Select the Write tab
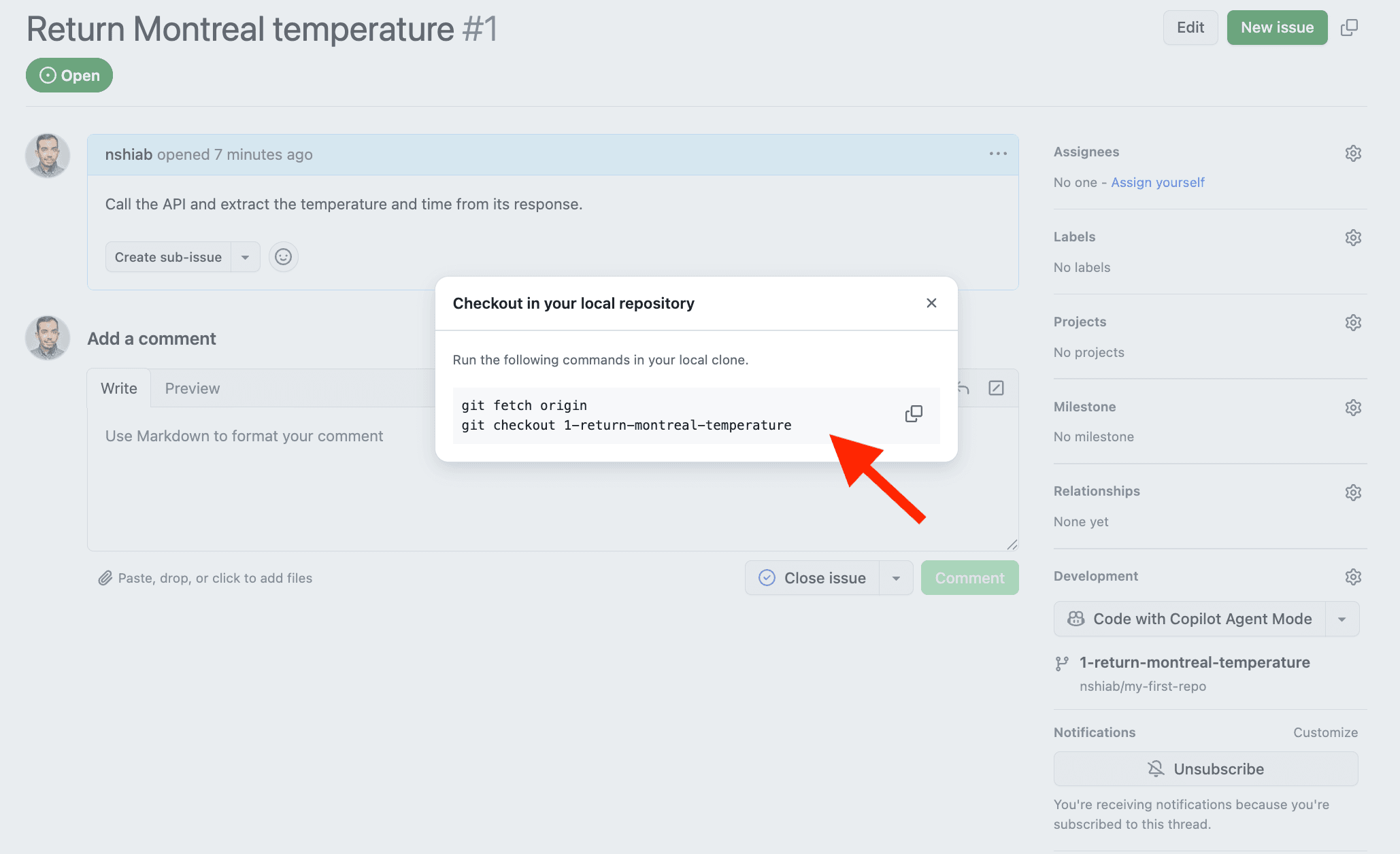The image size is (1400, 854). tap(119, 388)
